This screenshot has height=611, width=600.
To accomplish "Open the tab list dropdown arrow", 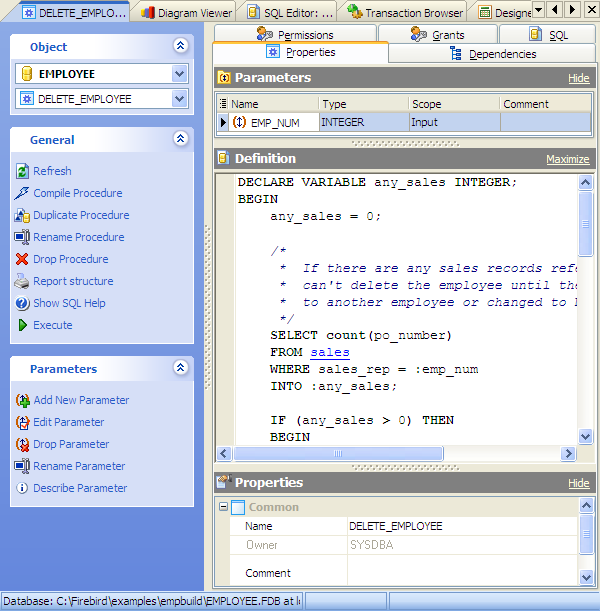I will pos(538,9).
